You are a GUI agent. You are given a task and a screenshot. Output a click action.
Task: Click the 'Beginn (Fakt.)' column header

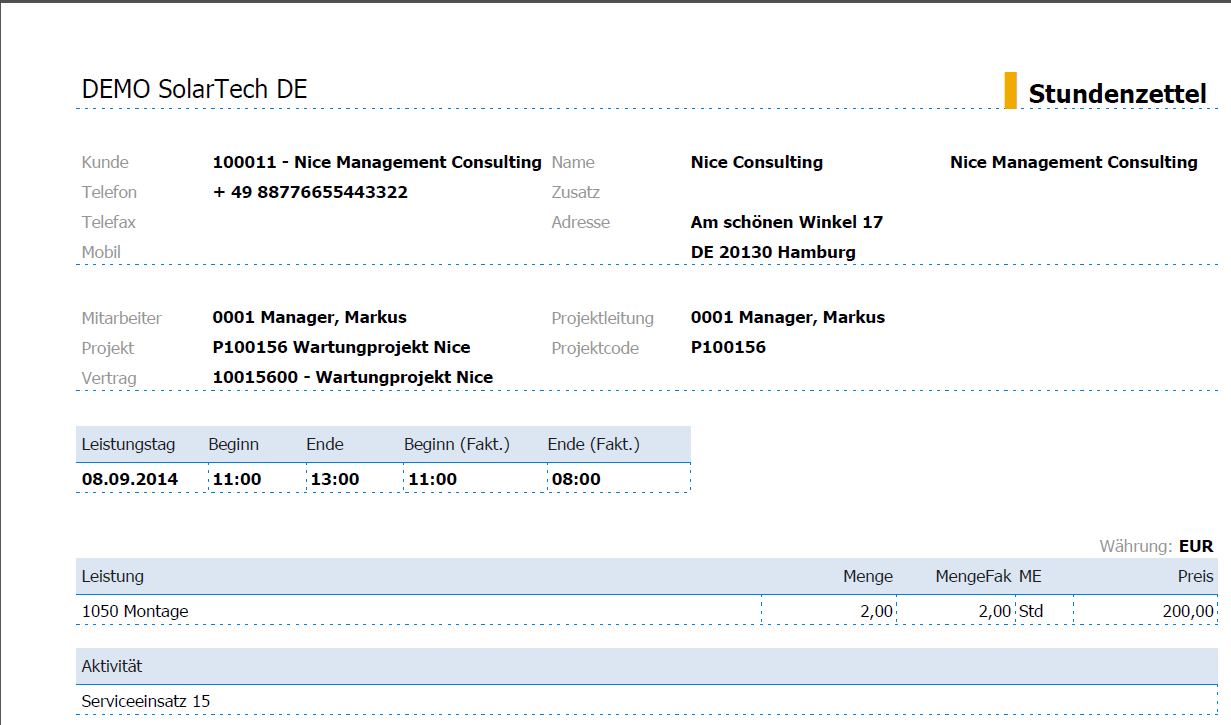pos(457,444)
